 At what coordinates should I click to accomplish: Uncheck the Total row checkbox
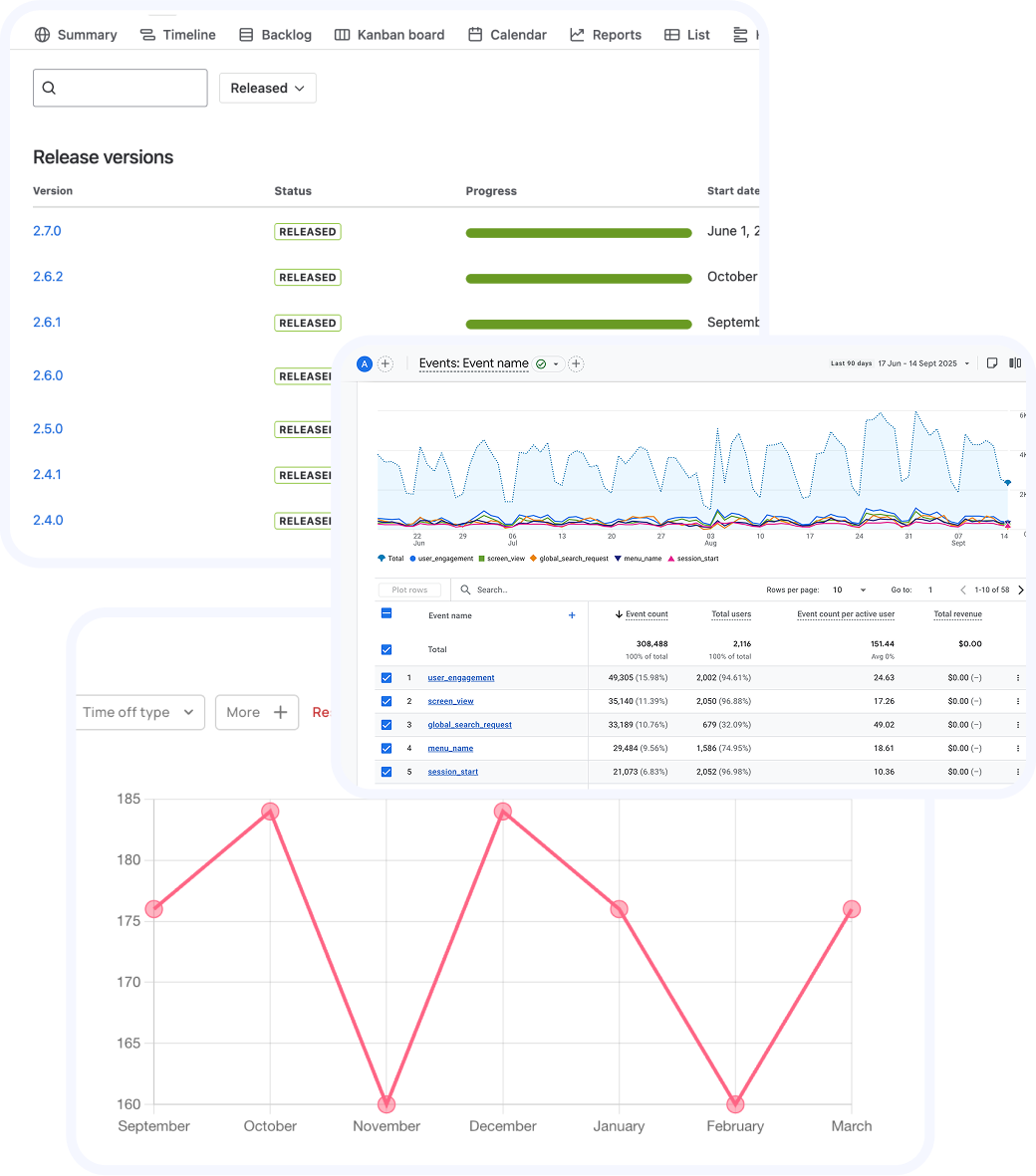click(x=387, y=649)
